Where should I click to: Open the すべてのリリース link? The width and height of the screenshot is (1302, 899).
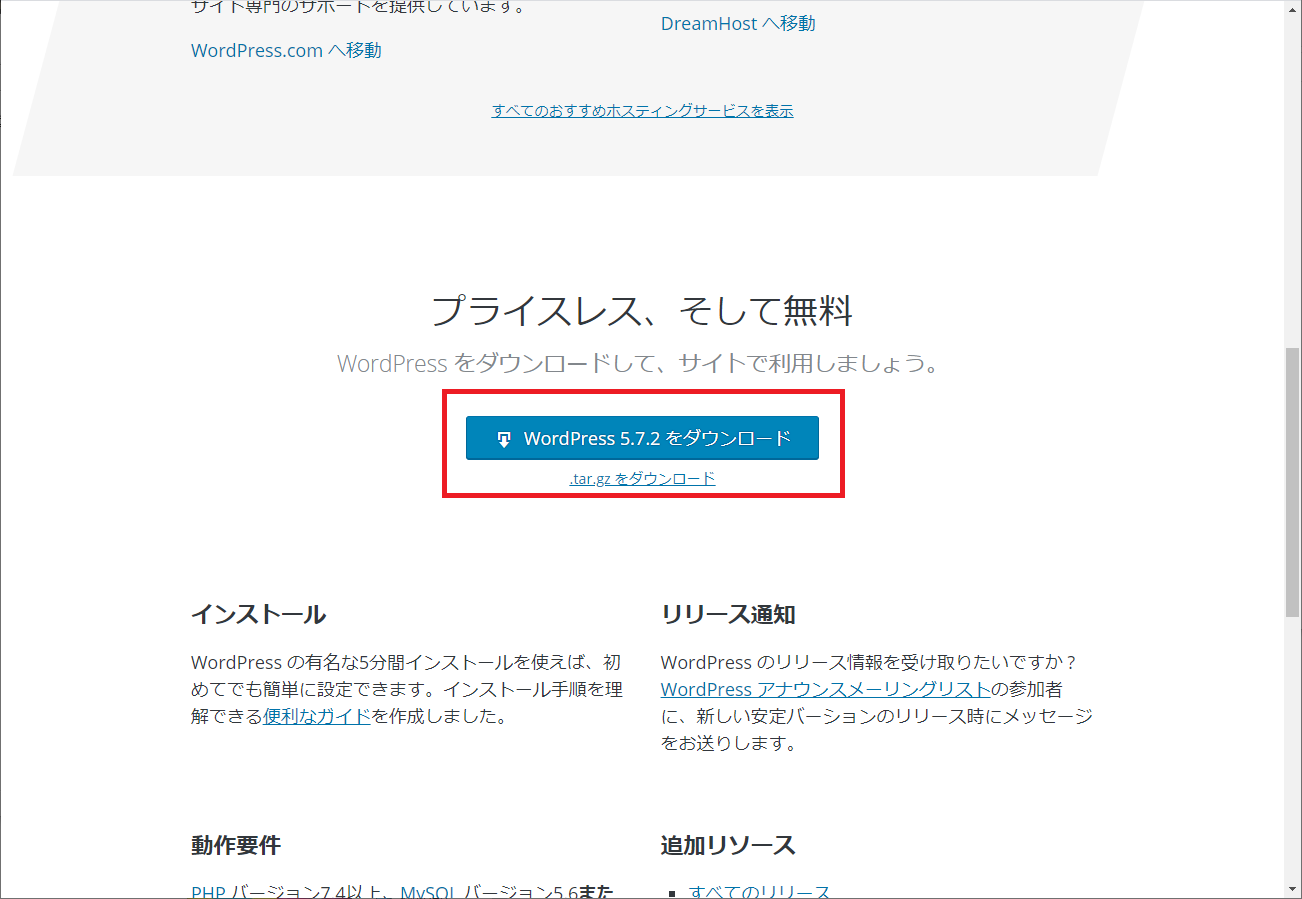coord(760,890)
